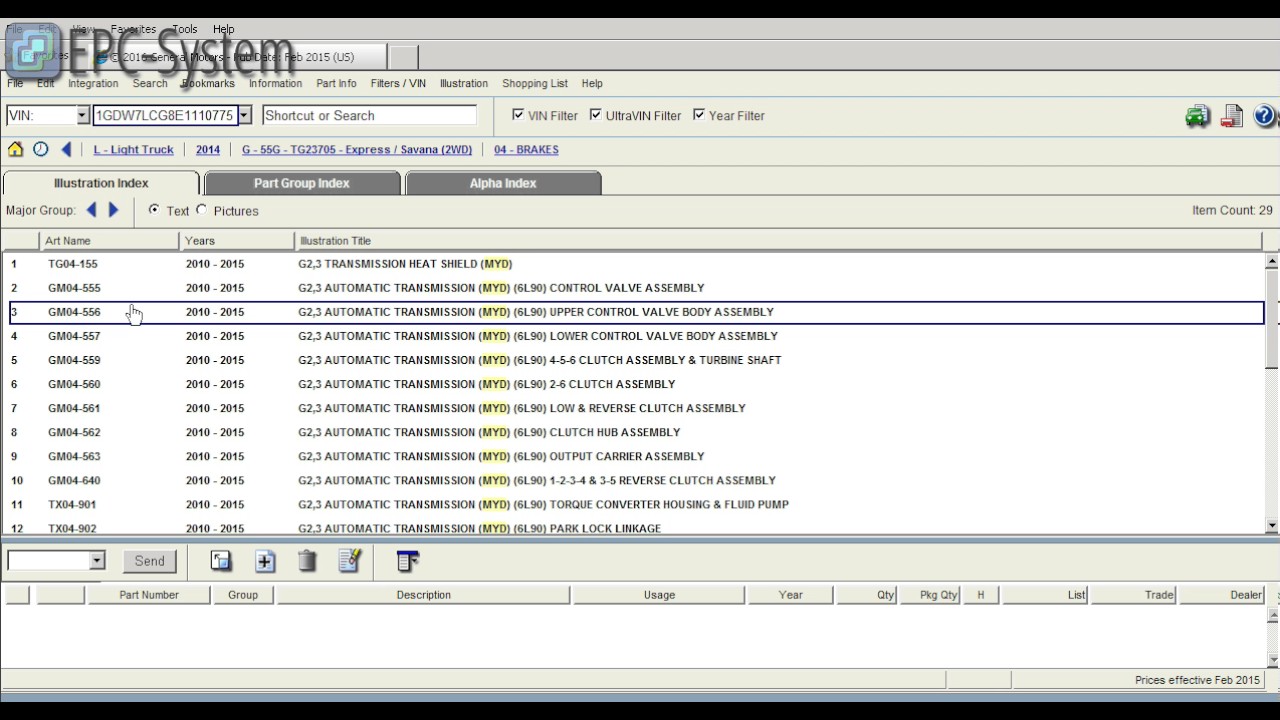Select row GM04-562 Clutch Hub Assembly

pos(636,432)
